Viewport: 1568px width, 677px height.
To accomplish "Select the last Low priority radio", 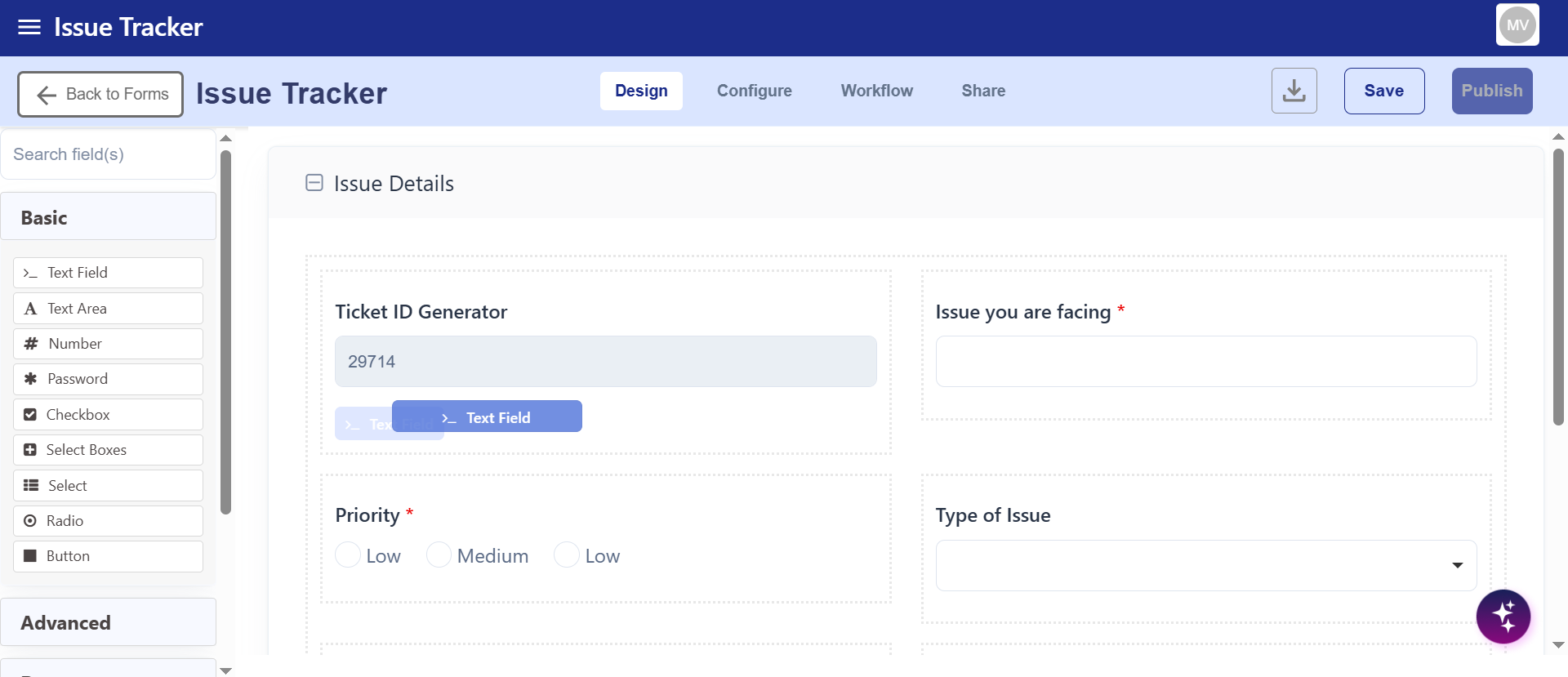I will click(567, 555).
